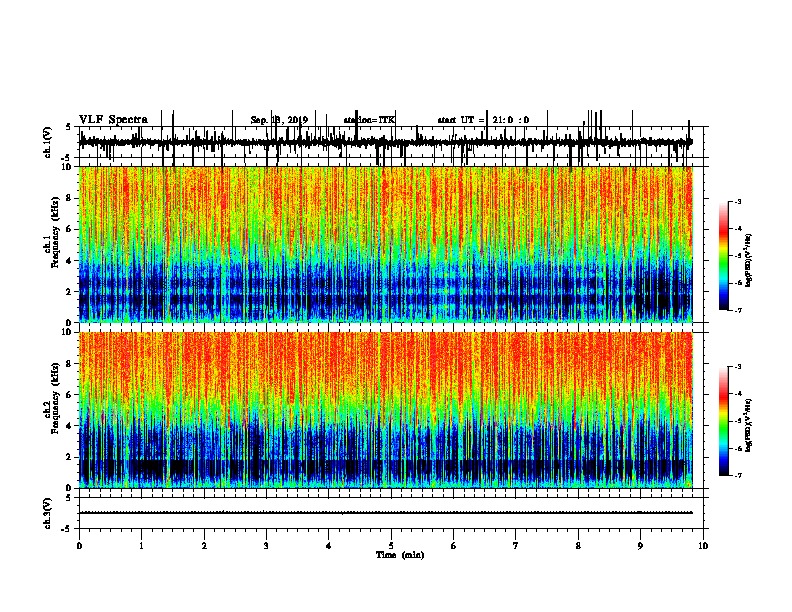
Task: Click inside the ch.2 spectrogram panel
Action: [x=386, y=410]
